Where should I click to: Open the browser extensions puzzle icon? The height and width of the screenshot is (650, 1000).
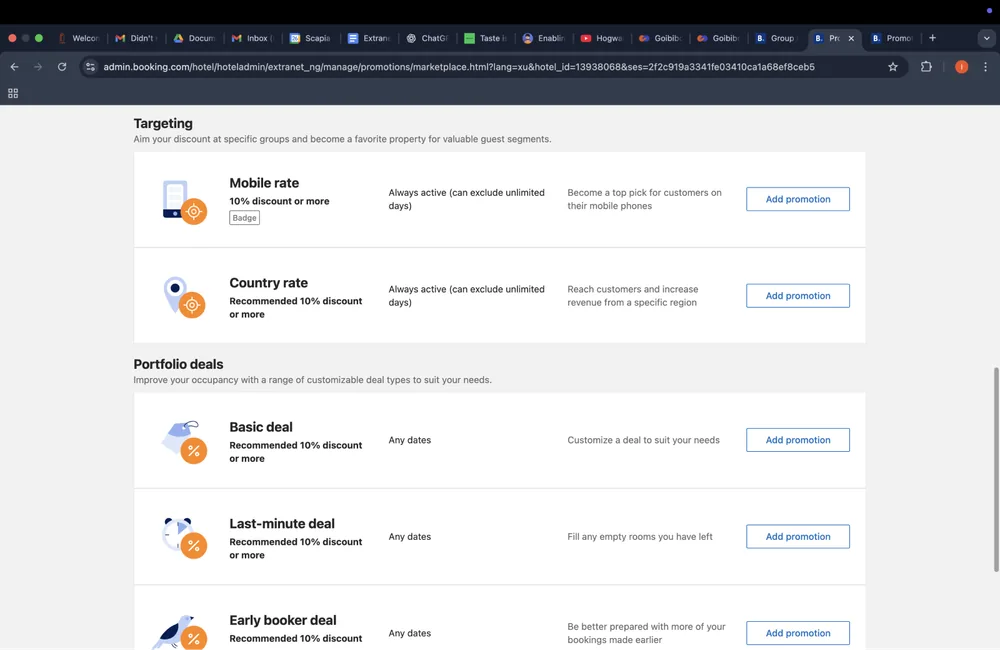[x=926, y=66]
